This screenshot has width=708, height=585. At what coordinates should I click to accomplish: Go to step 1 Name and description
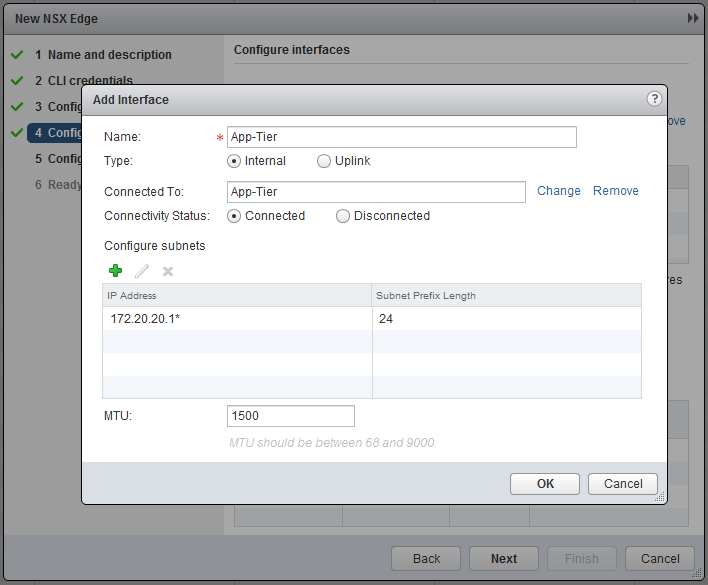[x=109, y=55]
